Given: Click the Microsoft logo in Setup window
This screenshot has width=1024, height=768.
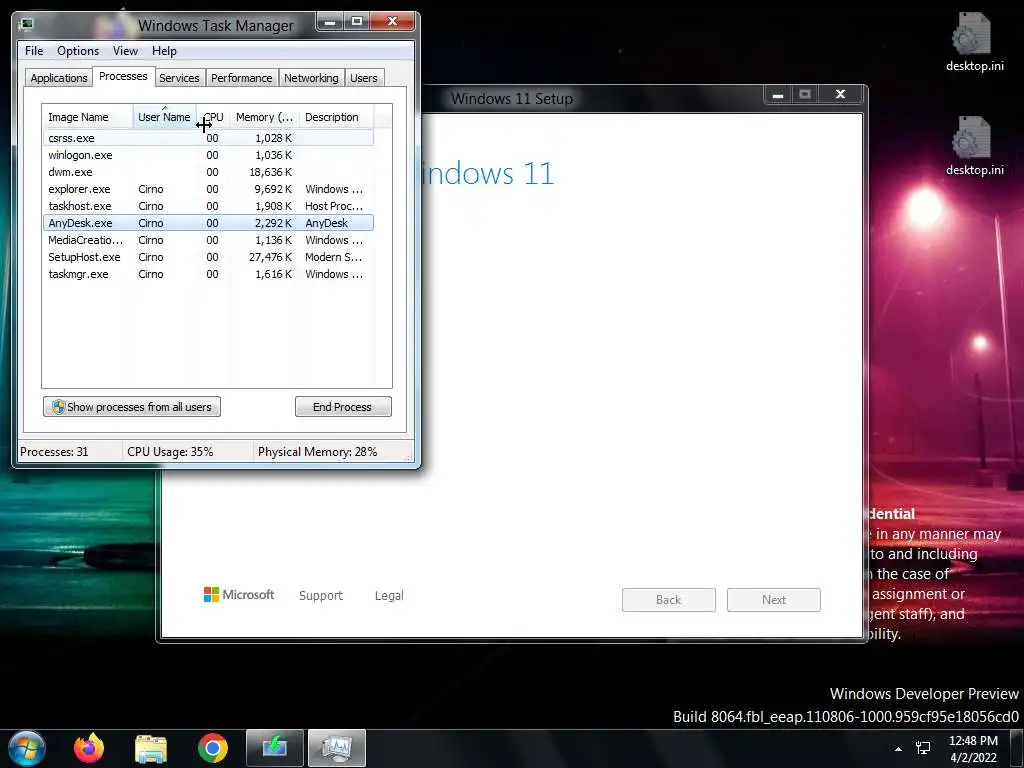Looking at the screenshot, I should pos(239,595).
